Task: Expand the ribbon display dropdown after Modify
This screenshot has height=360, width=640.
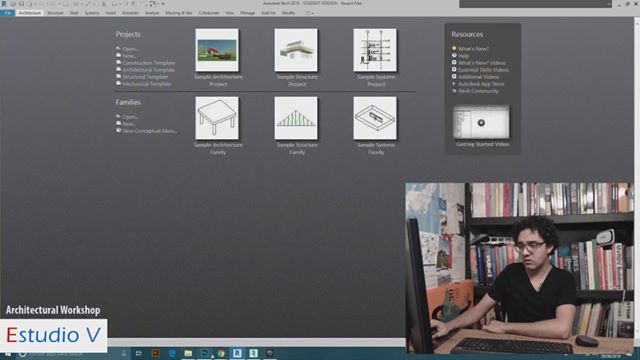Action: (309, 13)
